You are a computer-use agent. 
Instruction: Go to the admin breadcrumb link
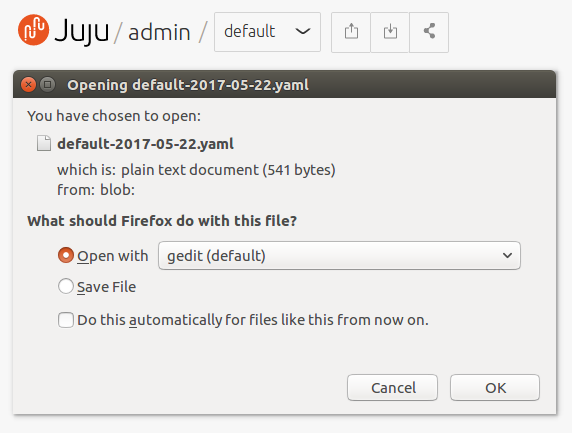[x=159, y=32]
